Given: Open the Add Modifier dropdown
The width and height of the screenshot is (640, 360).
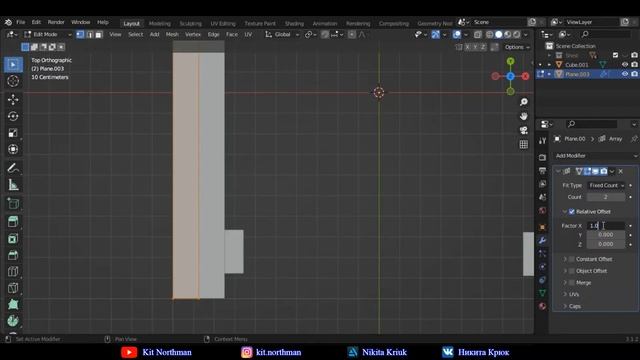Looking at the screenshot, I should (596, 156).
